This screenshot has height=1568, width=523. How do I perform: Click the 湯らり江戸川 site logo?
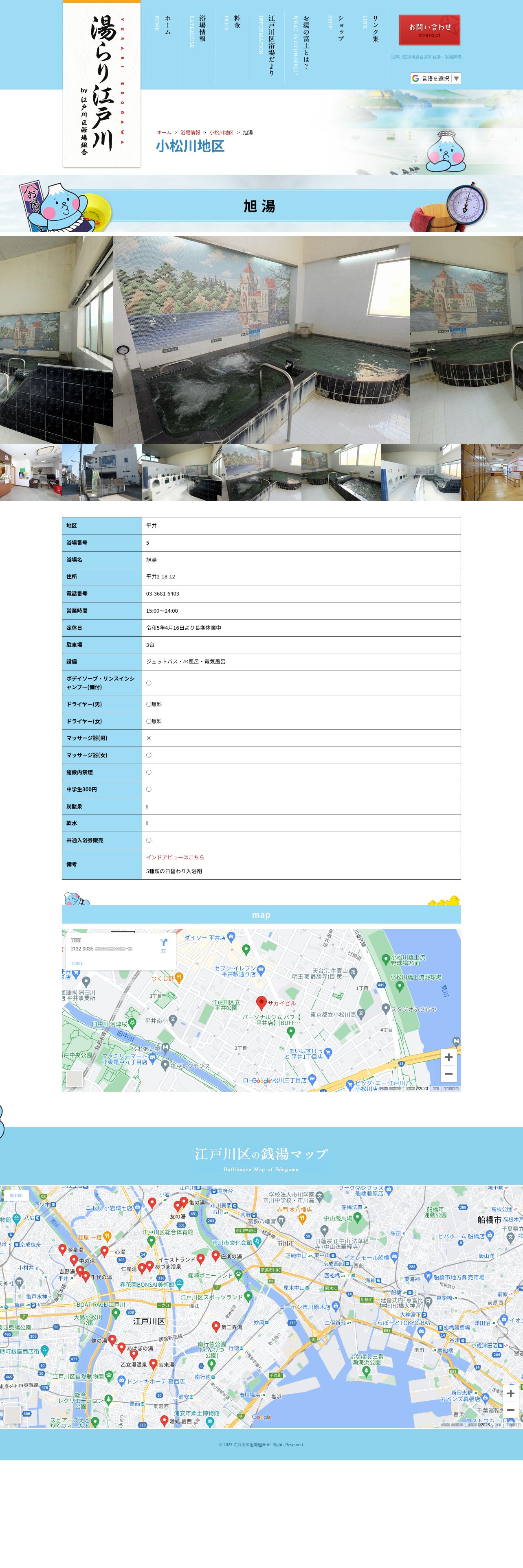(102, 83)
